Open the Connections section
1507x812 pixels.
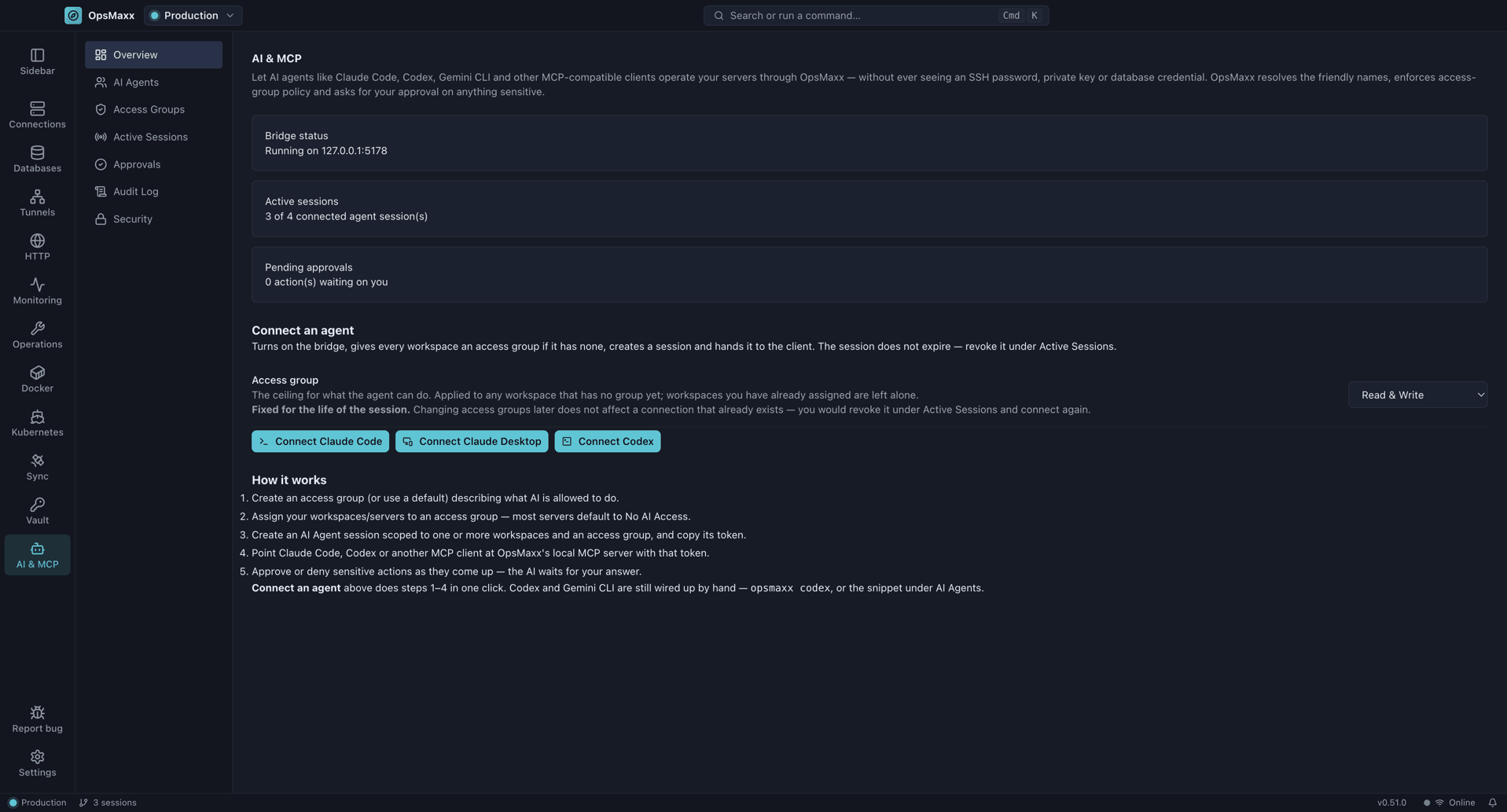pos(37,116)
